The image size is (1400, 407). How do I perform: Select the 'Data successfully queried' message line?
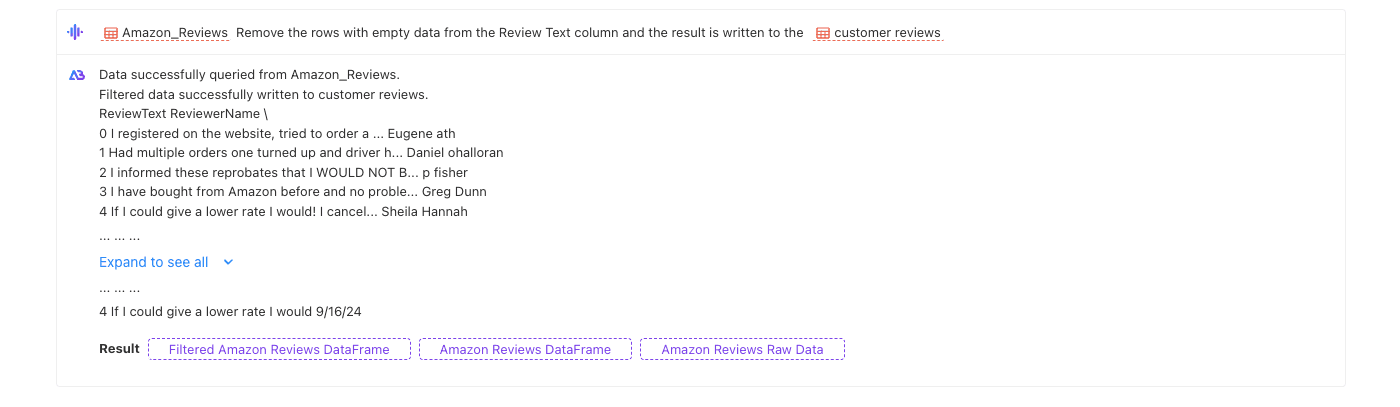[249, 75]
